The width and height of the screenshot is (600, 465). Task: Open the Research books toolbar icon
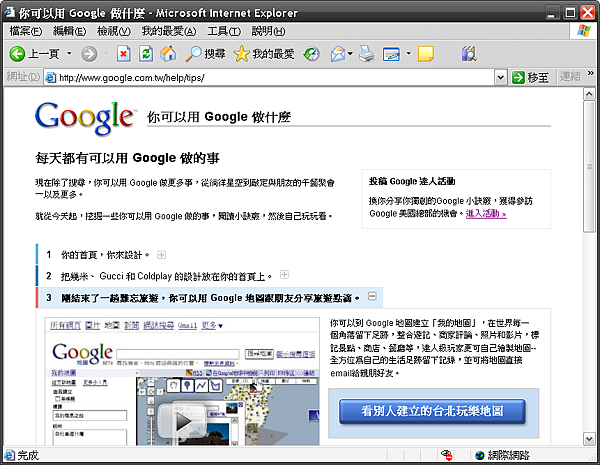click(x=469, y=54)
